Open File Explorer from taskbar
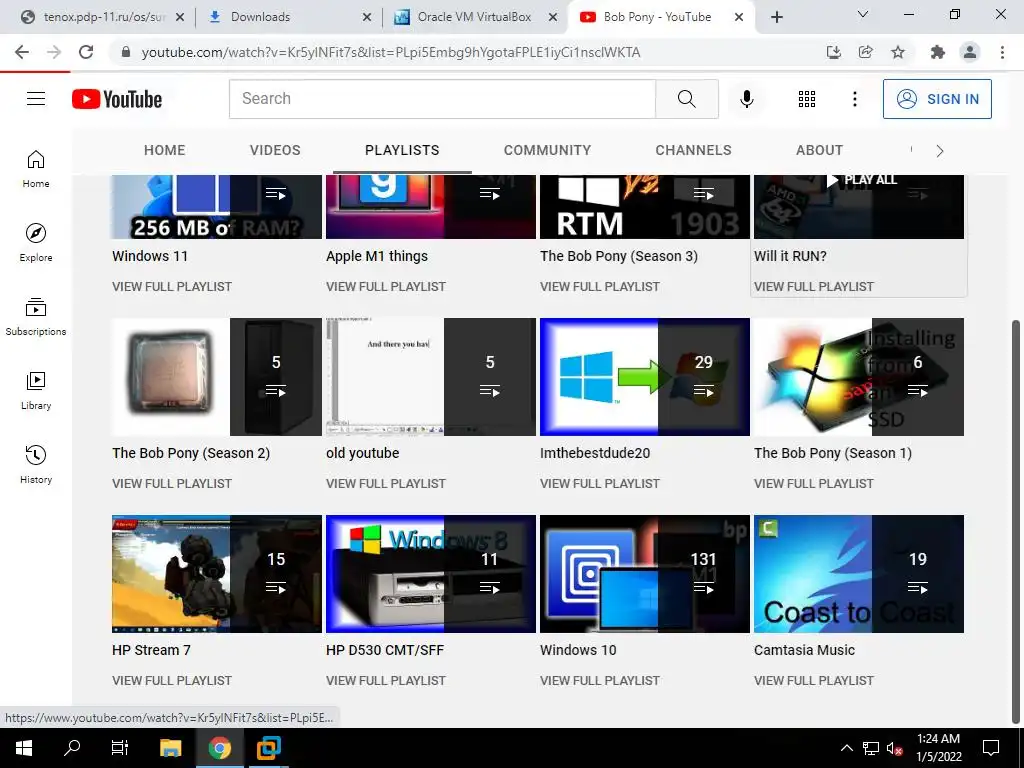1024x768 pixels. [170, 748]
